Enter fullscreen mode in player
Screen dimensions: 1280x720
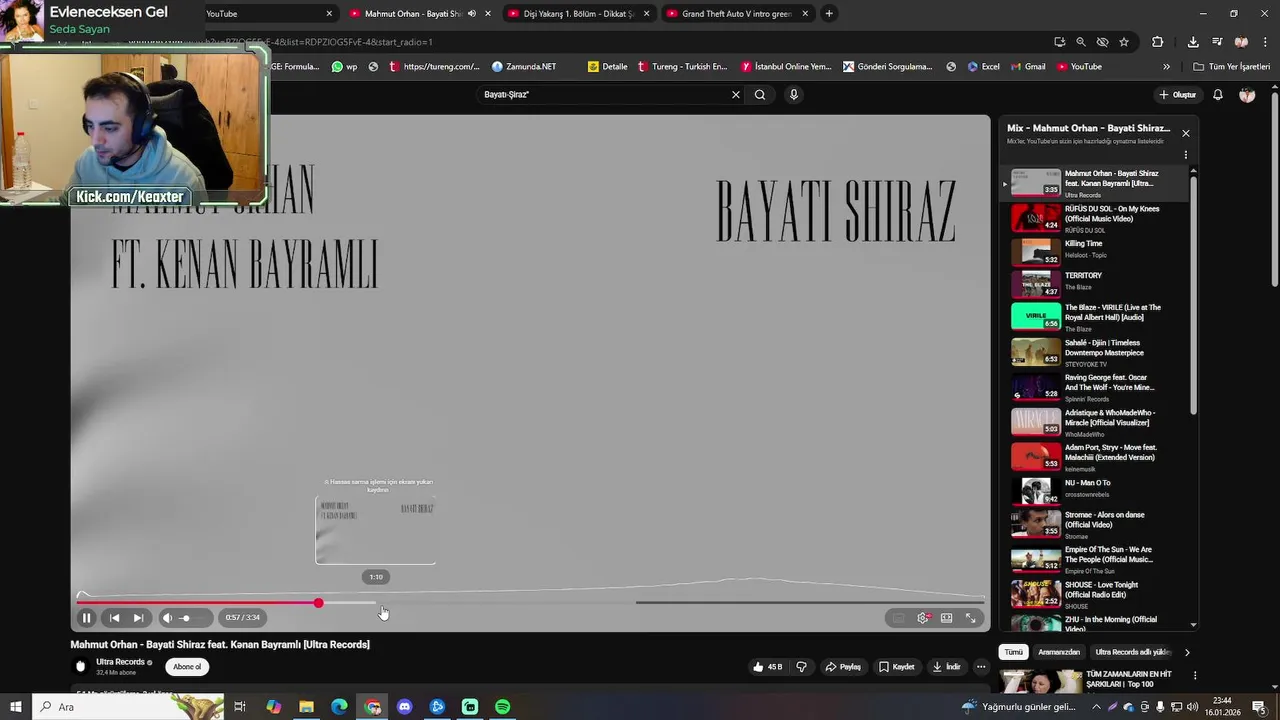pyautogui.click(x=970, y=618)
